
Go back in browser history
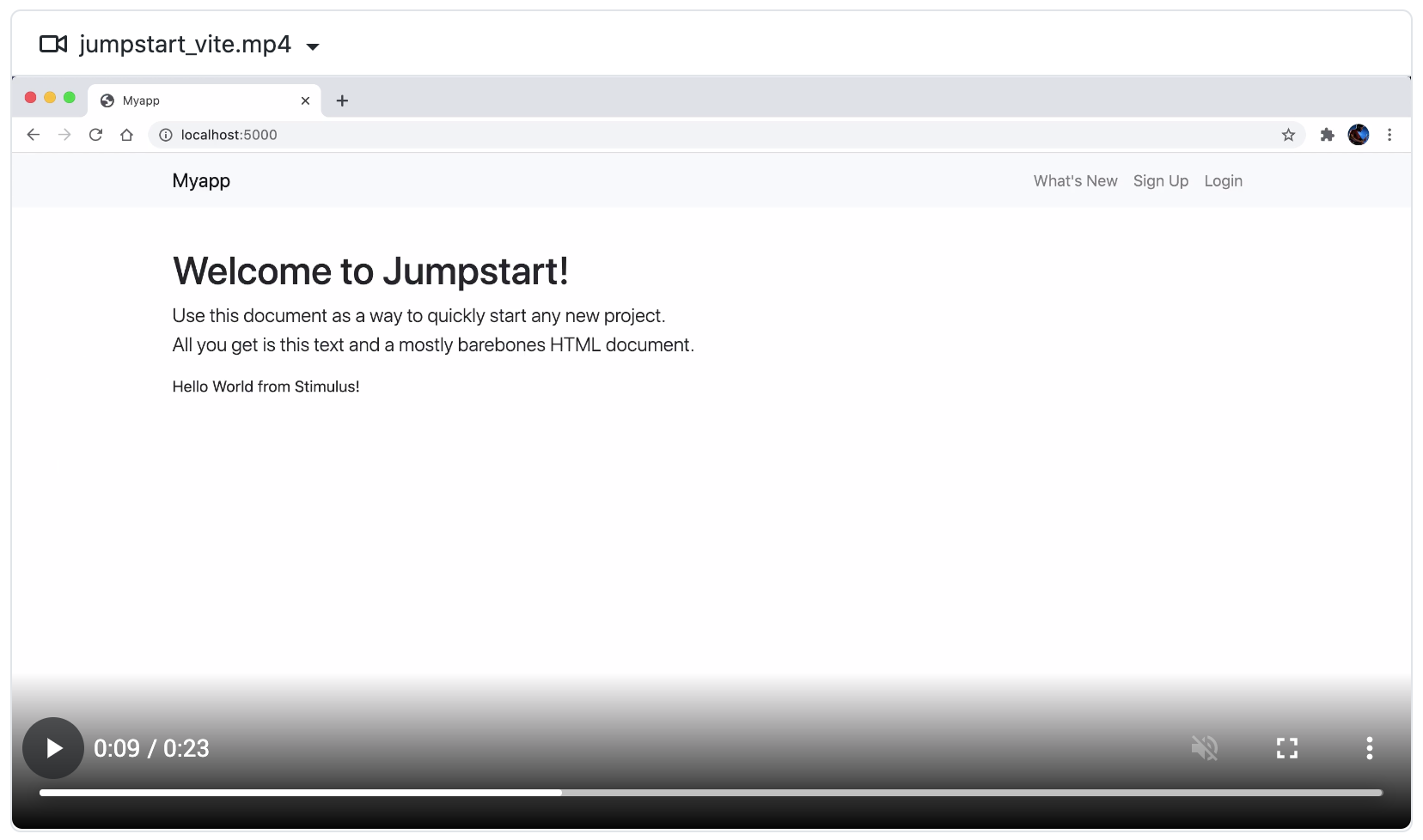click(34, 135)
